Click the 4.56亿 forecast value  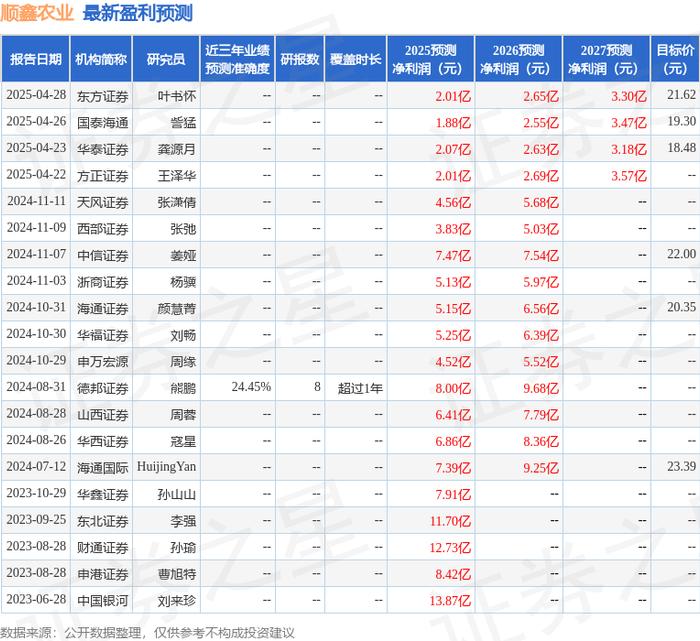[x=453, y=202]
